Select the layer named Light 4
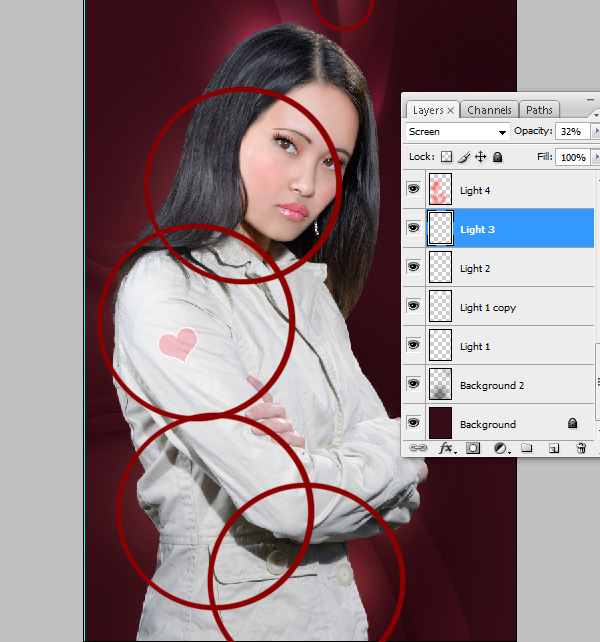600x642 pixels. point(475,190)
